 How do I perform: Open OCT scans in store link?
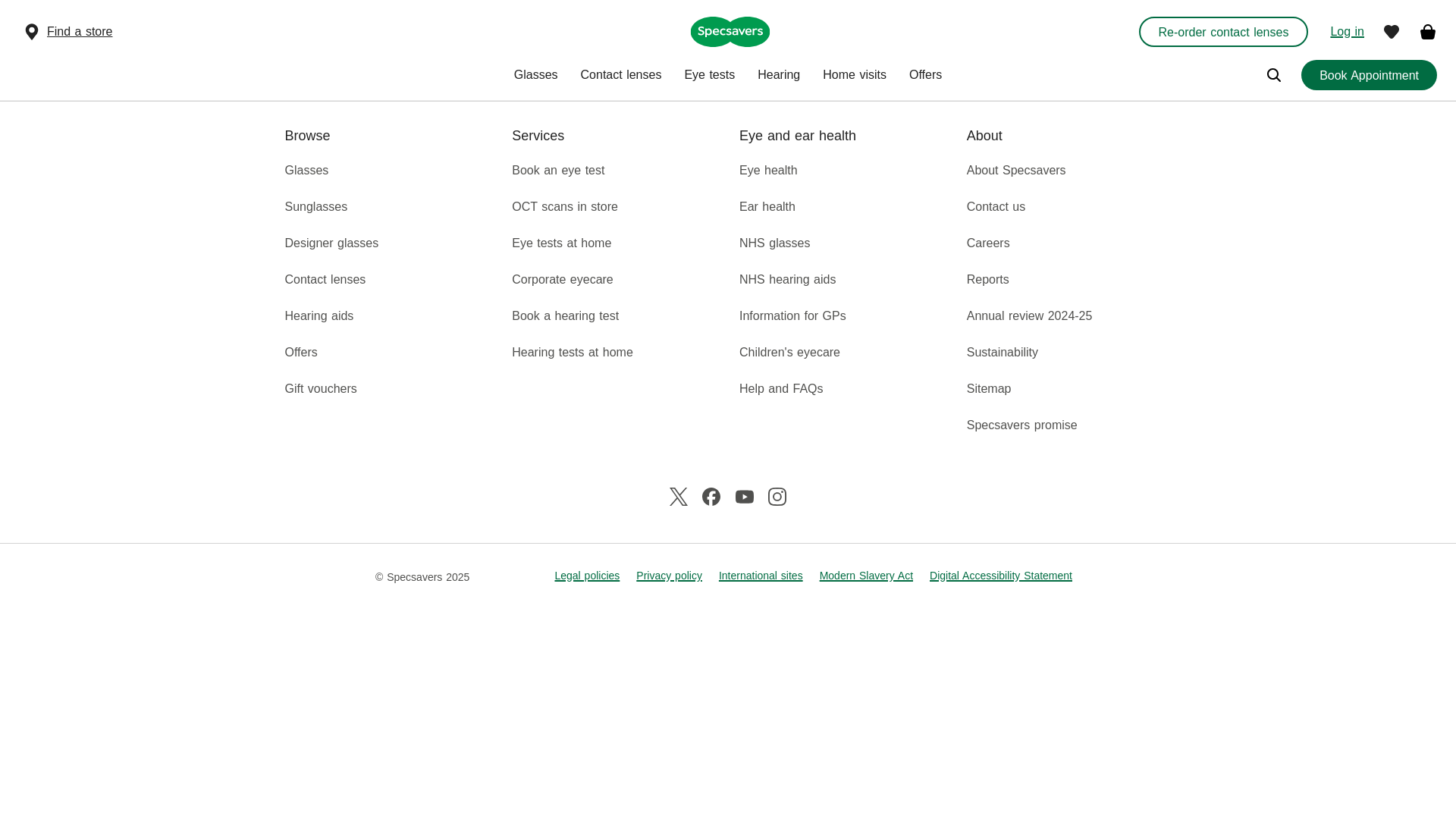pyautogui.click(x=564, y=207)
